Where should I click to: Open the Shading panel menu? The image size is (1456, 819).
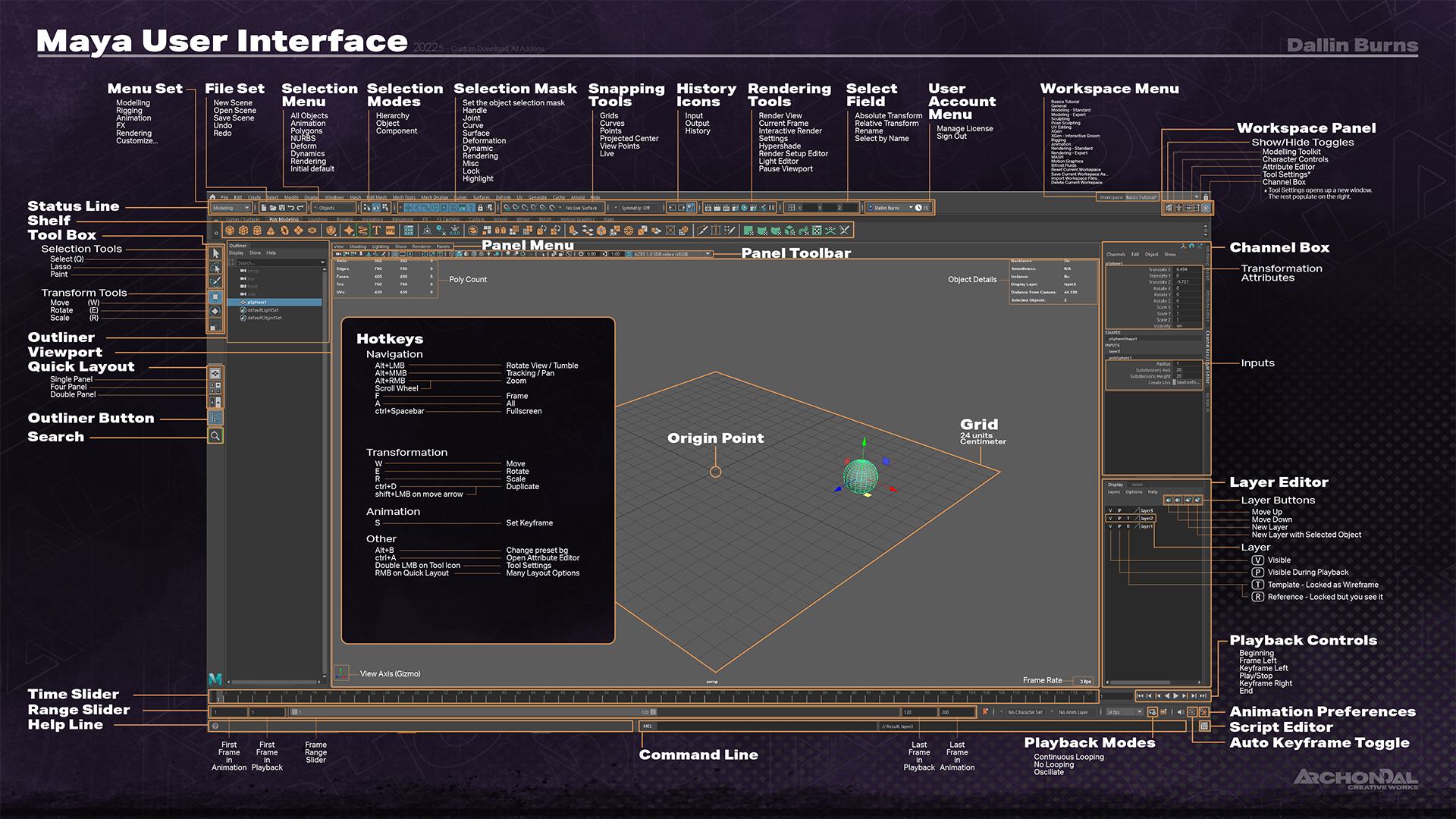click(x=358, y=246)
